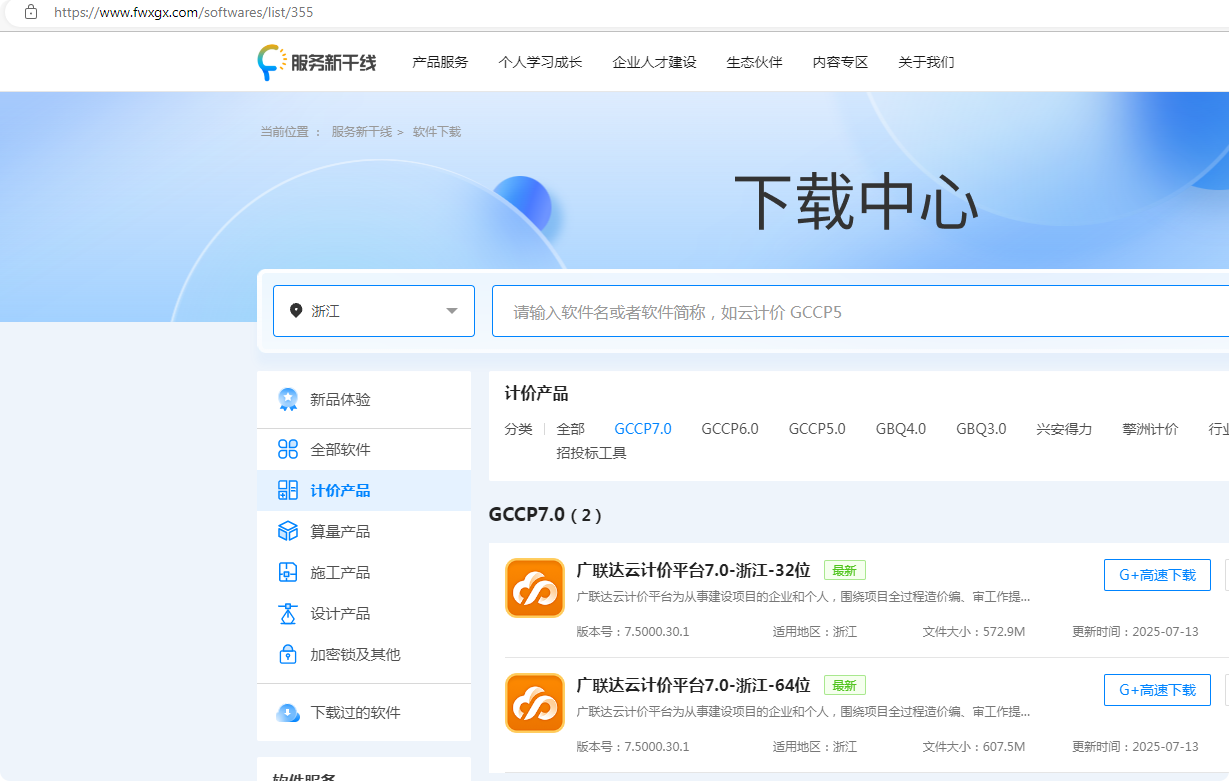Screen dimensions: 1229x781
Task: Click the 新品体验 medal icon
Action: [x=288, y=400]
